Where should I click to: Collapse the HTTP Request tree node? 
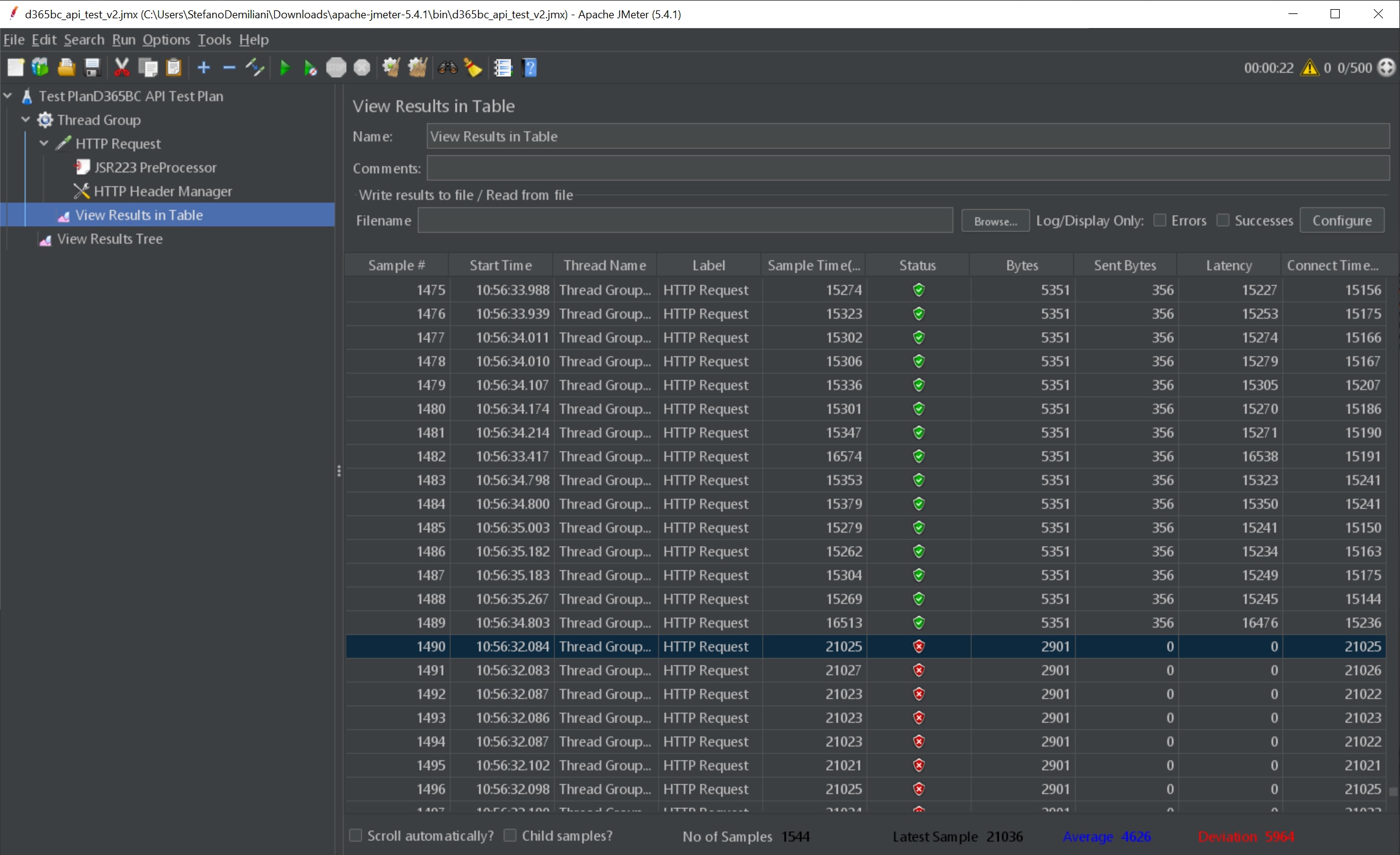(x=44, y=143)
